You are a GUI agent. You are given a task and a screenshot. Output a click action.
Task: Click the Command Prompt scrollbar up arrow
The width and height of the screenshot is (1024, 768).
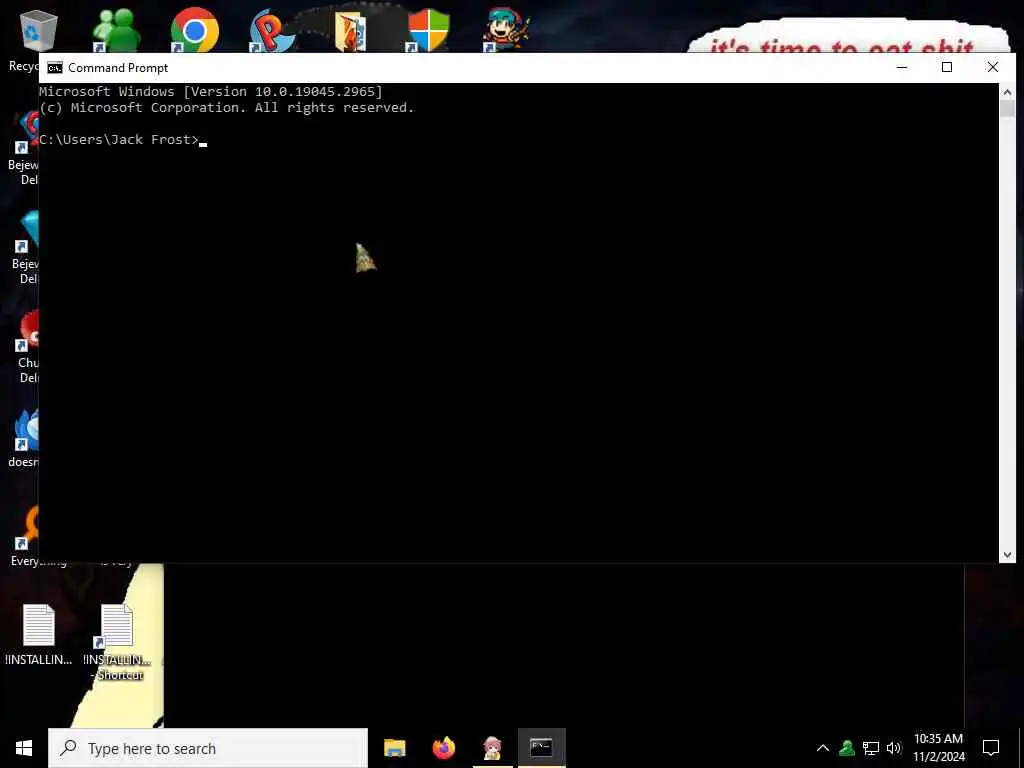point(1007,92)
